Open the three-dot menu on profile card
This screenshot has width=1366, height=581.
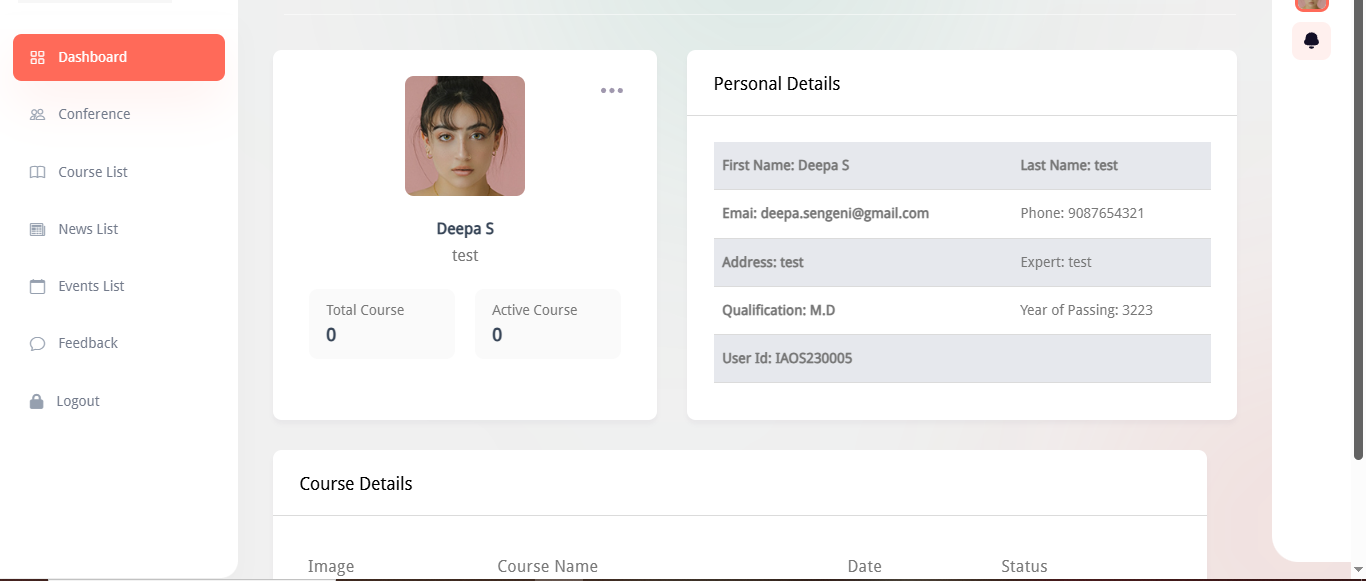pos(612,91)
